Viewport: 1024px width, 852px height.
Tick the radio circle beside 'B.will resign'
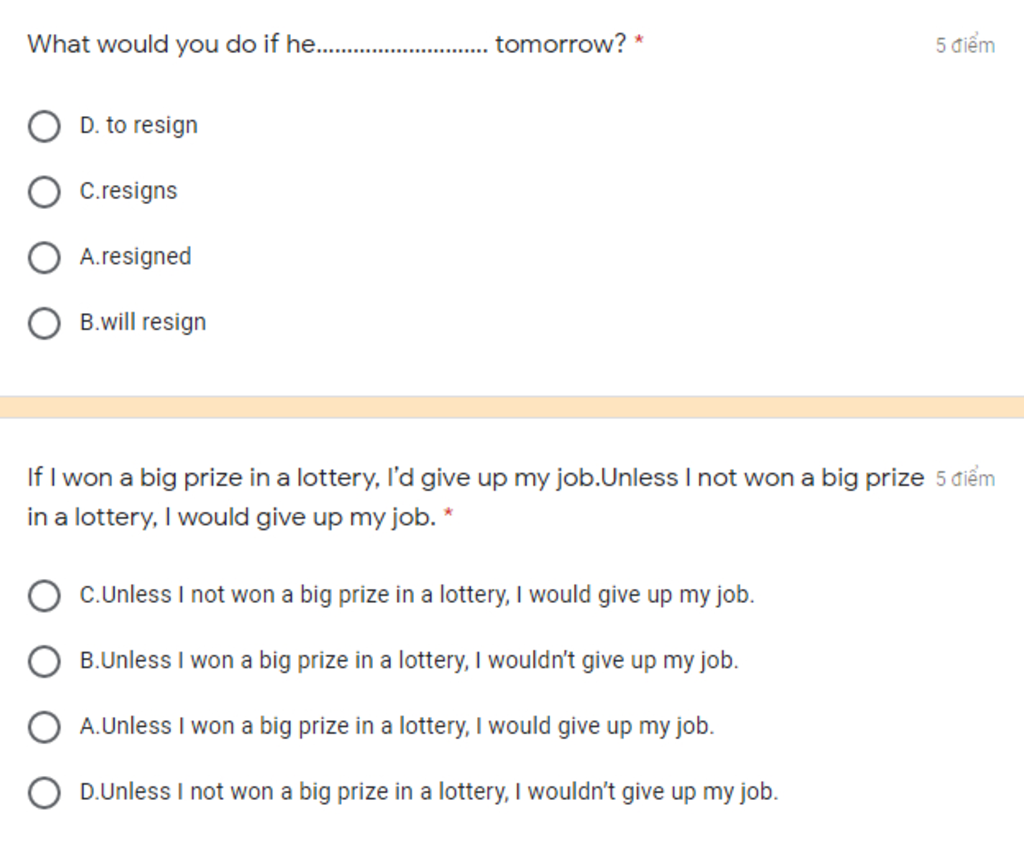click(44, 323)
